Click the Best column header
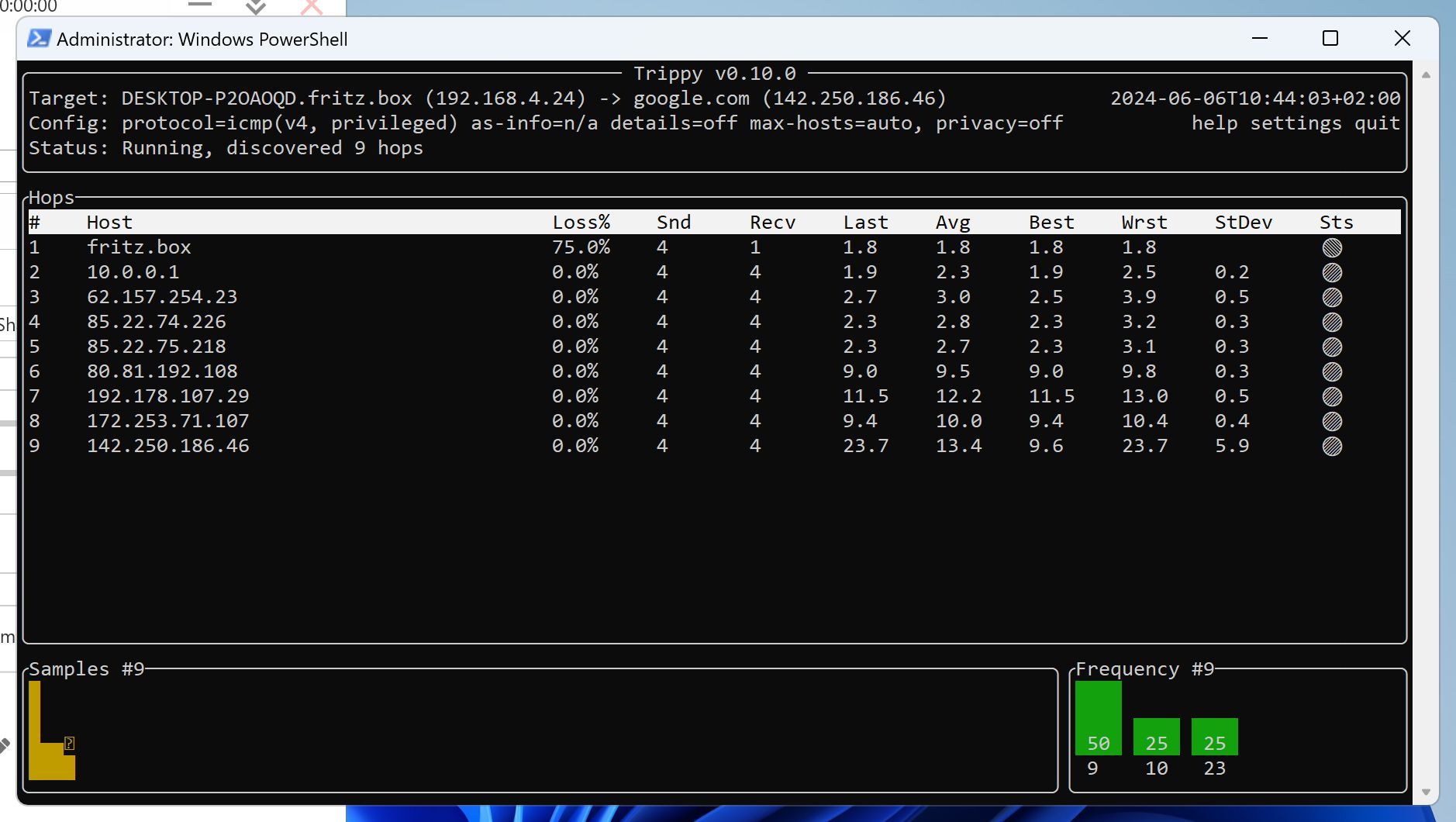This screenshot has width=1456, height=822. click(x=1052, y=223)
